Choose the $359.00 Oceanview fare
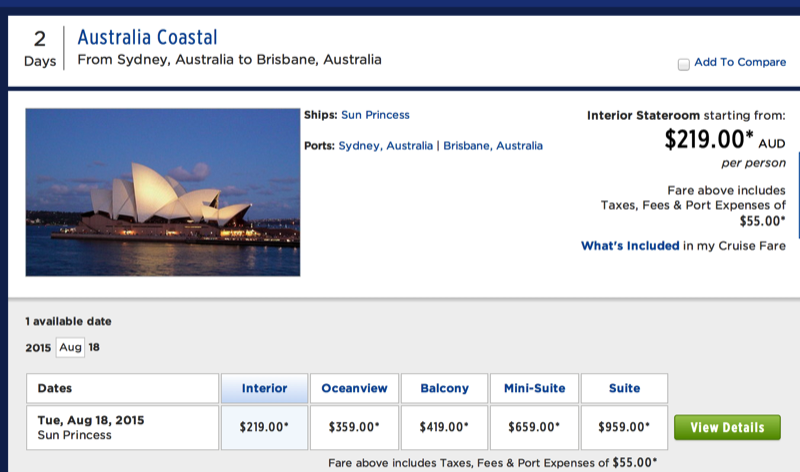Screen dimensions: 800x472 pos(354,427)
